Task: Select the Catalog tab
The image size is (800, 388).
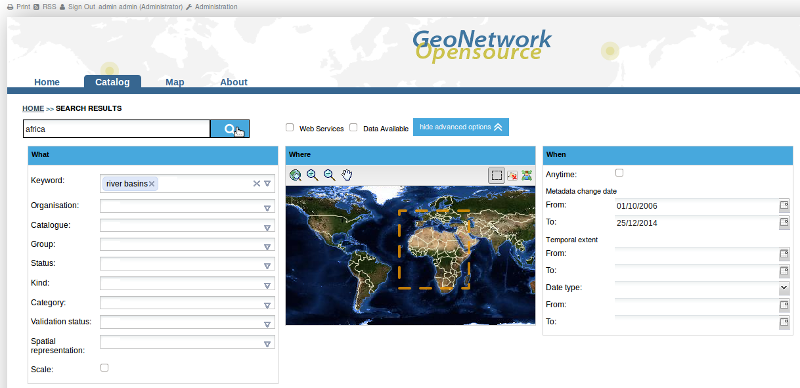Action: (112, 82)
